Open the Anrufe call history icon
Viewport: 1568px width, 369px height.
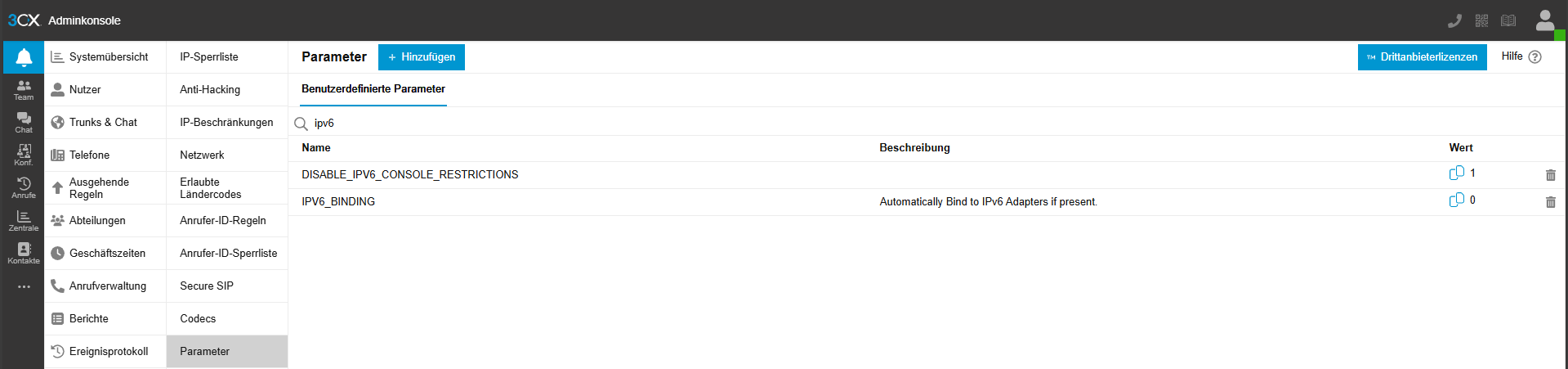point(24,188)
